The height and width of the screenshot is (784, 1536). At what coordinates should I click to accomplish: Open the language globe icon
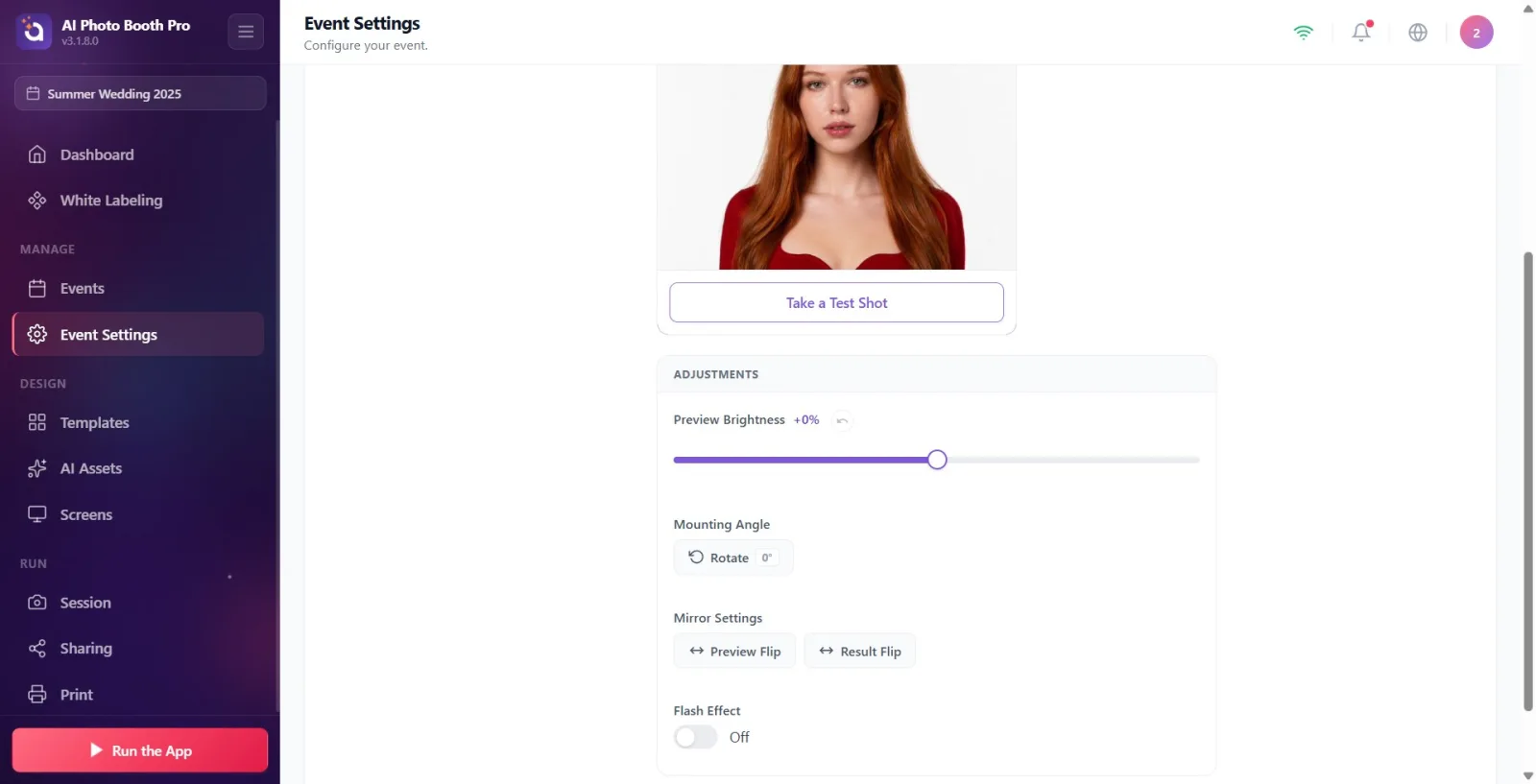(1418, 33)
